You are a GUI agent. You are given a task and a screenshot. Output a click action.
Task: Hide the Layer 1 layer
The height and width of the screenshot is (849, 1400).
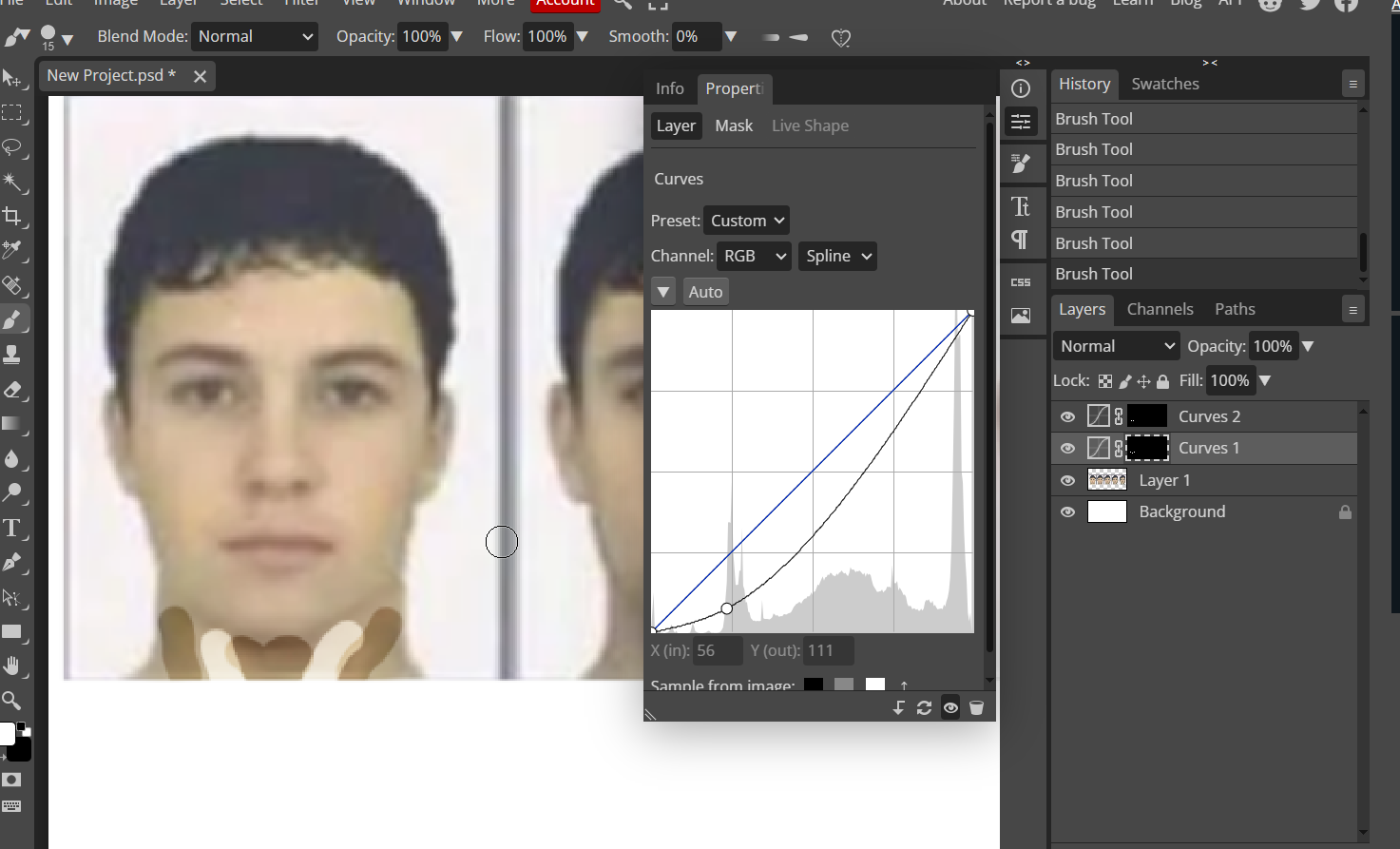click(x=1067, y=480)
